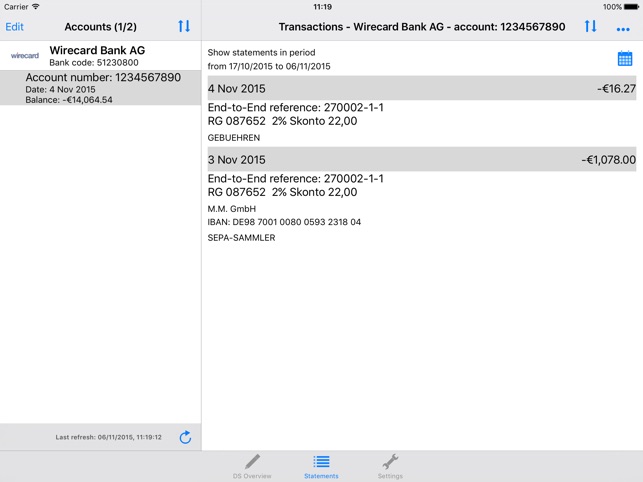The height and width of the screenshot is (482, 643).
Task: Sort accounts using the arrows icon
Action: click(184, 26)
